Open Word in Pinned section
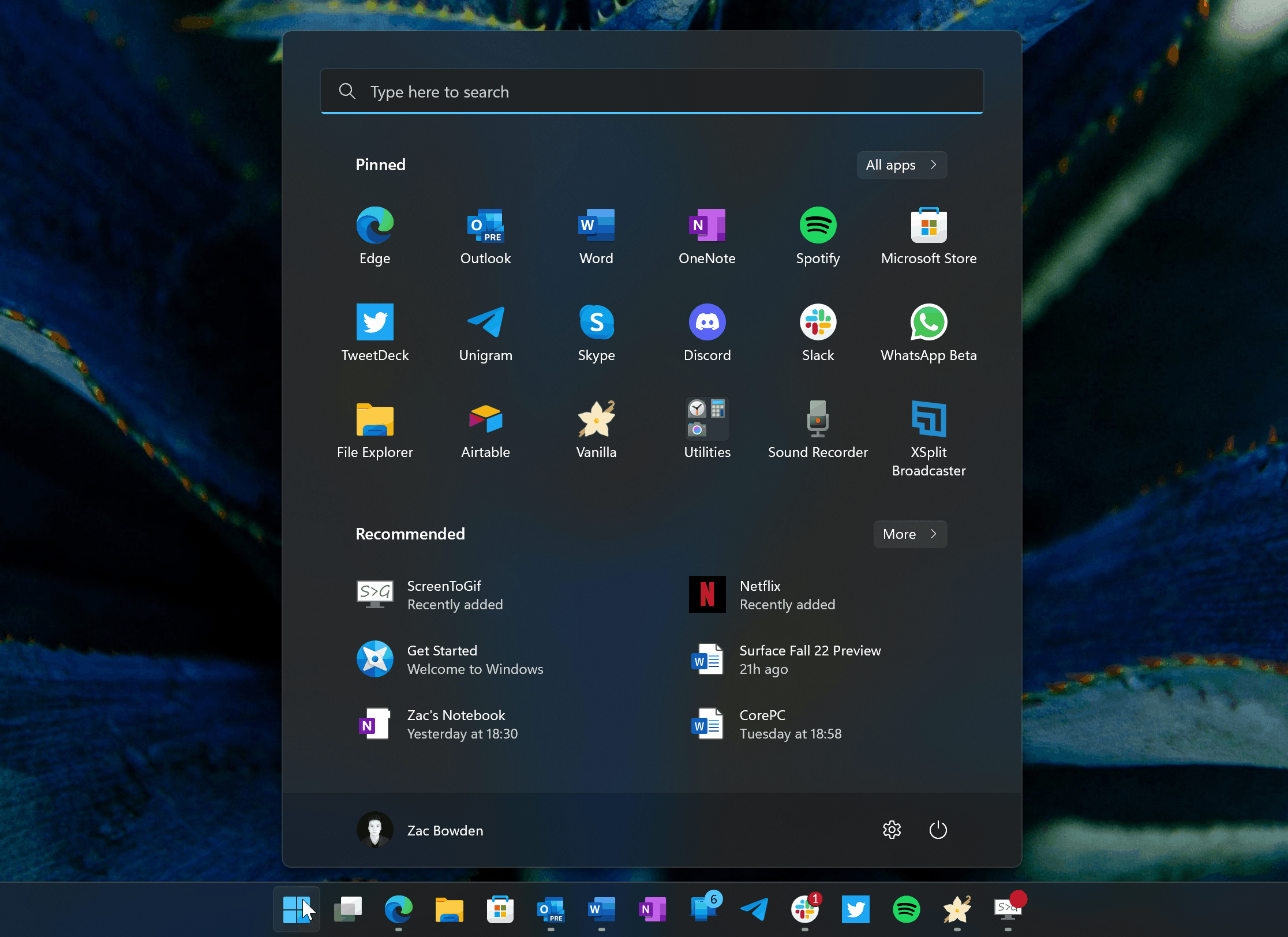The image size is (1288, 937). pyautogui.click(x=597, y=236)
